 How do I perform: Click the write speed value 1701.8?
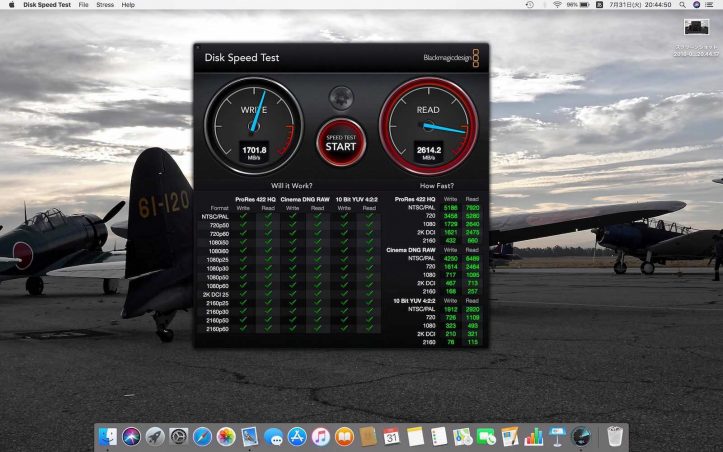pyautogui.click(x=254, y=150)
